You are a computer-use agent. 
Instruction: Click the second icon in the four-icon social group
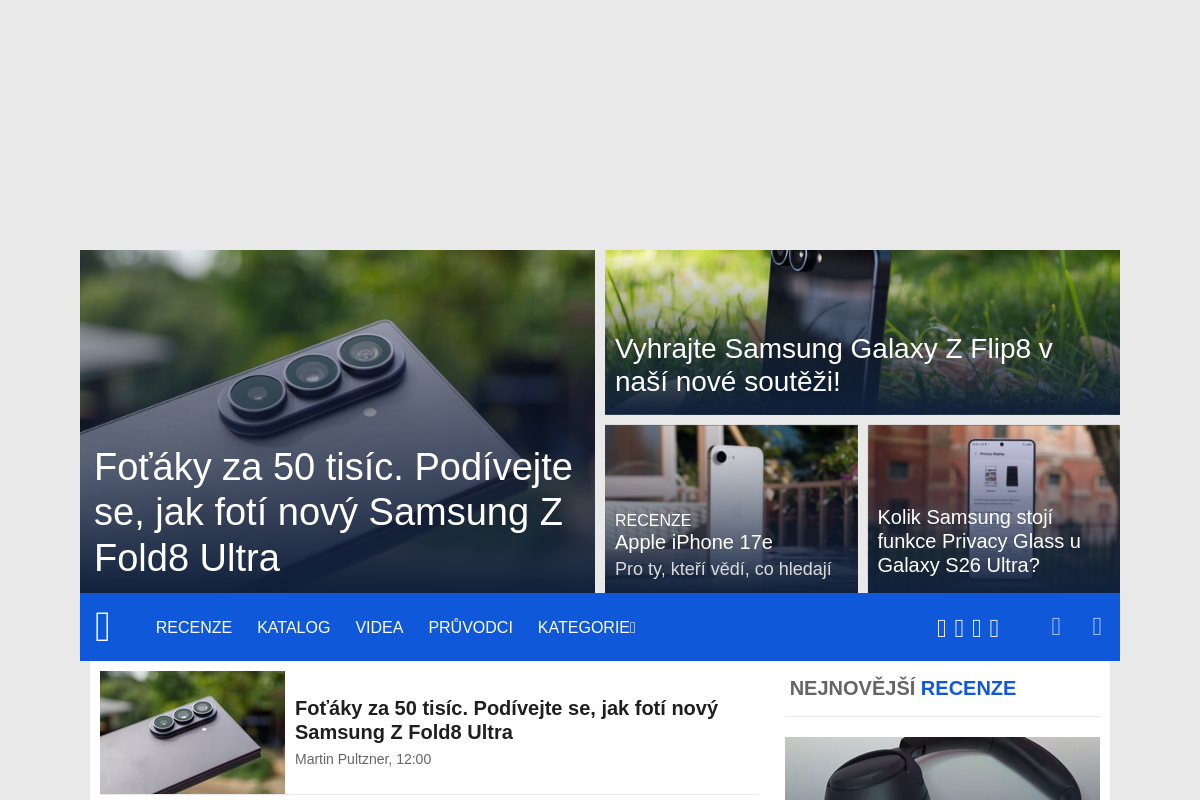point(959,628)
